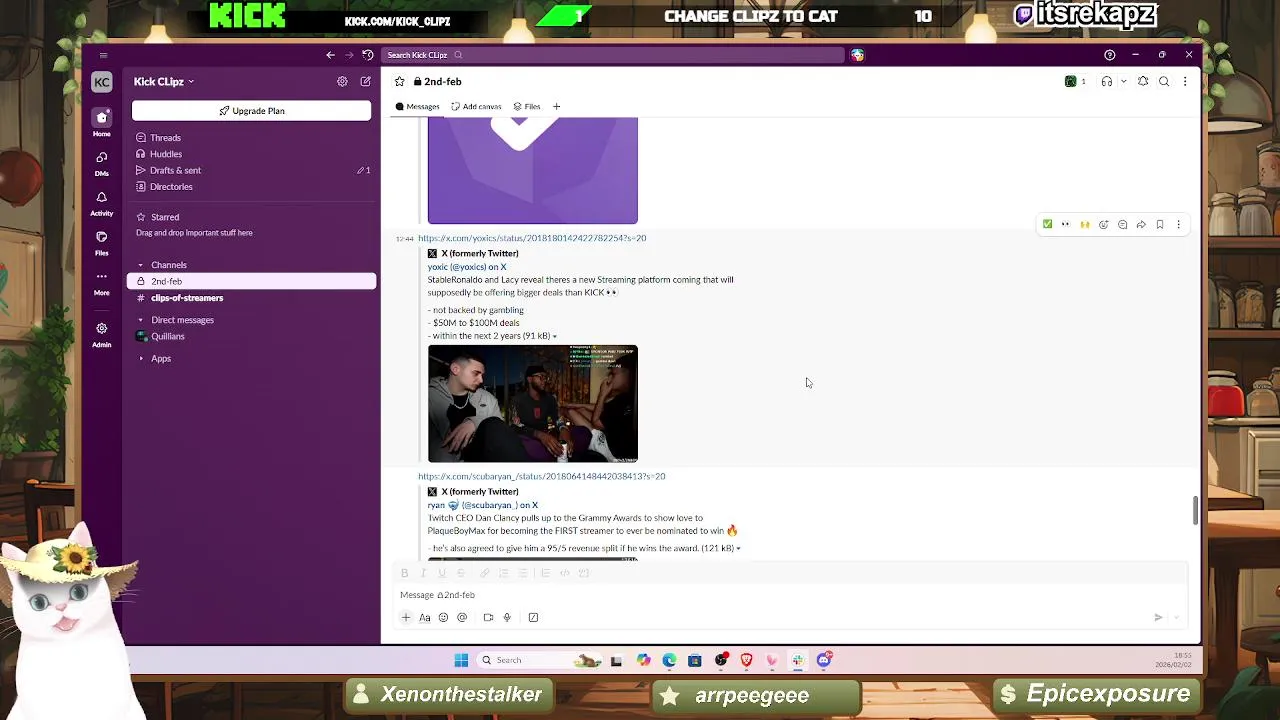Forward the yoxic message with share arrow
The height and width of the screenshot is (720, 1280).
click(x=1141, y=225)
